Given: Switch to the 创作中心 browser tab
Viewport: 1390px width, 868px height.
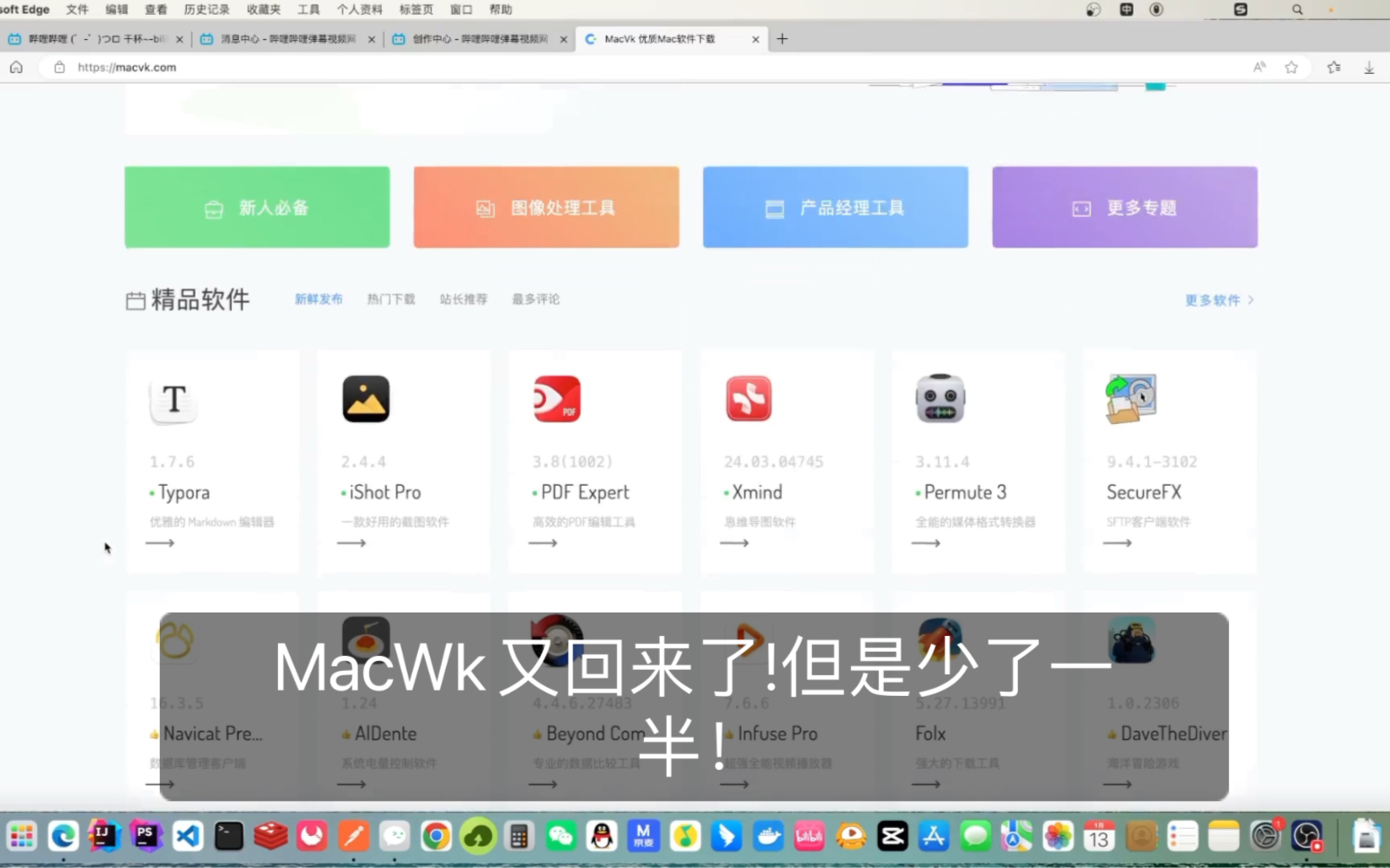Looking at the screenshot, I should tap(479, 39).
